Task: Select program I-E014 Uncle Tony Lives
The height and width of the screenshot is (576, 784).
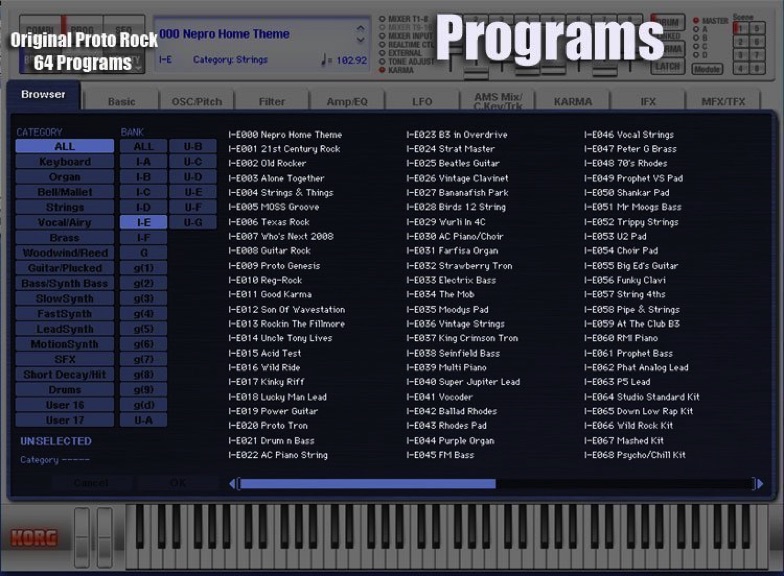Action: coord(280,338)
